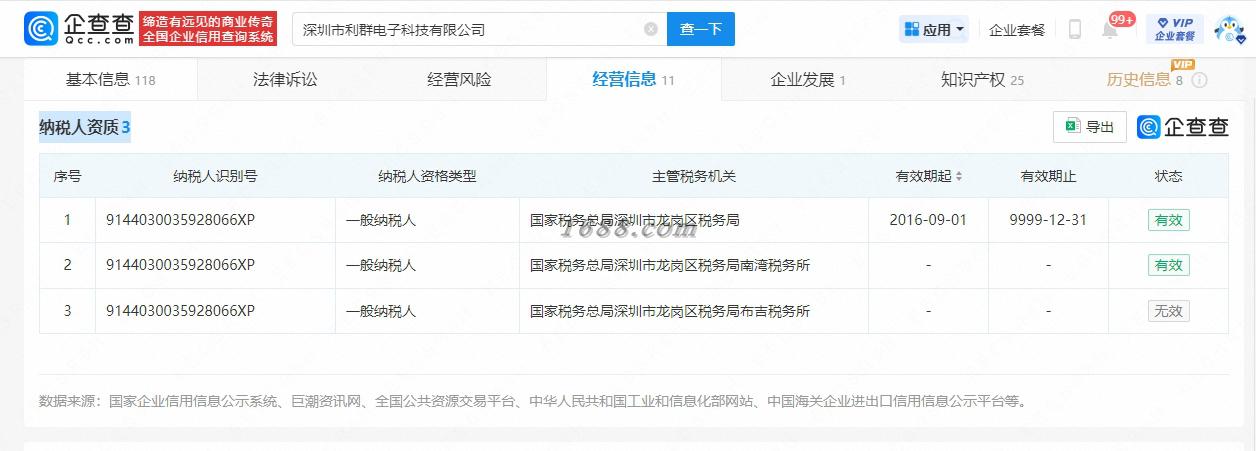Select the 纳税人资质 section heading
The height and width of the screenshot is (451, 1256).
click(x=85, y=127)
